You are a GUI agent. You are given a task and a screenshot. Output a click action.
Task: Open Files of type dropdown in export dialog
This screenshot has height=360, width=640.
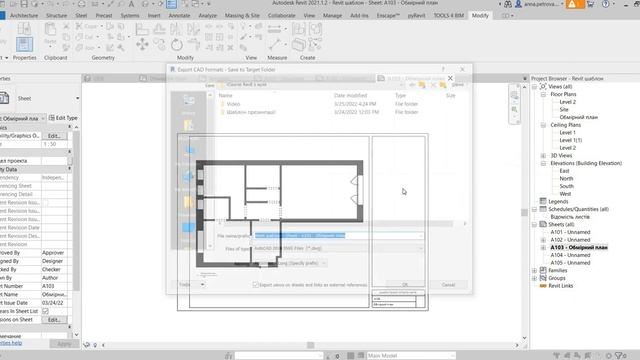[420, 248]
